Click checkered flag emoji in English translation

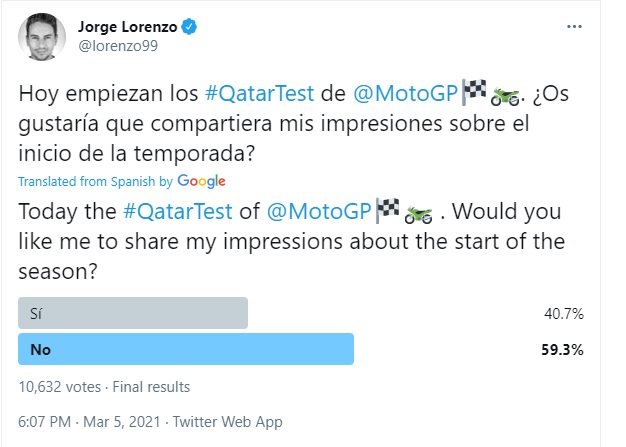click(x=388, y=211)
